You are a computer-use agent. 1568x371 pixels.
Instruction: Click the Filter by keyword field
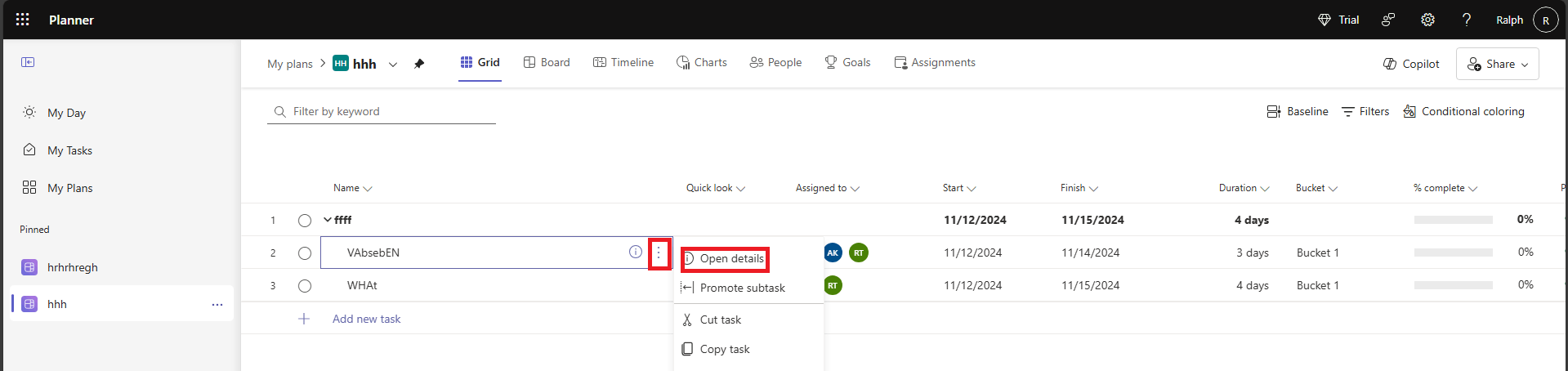[382, 111]
